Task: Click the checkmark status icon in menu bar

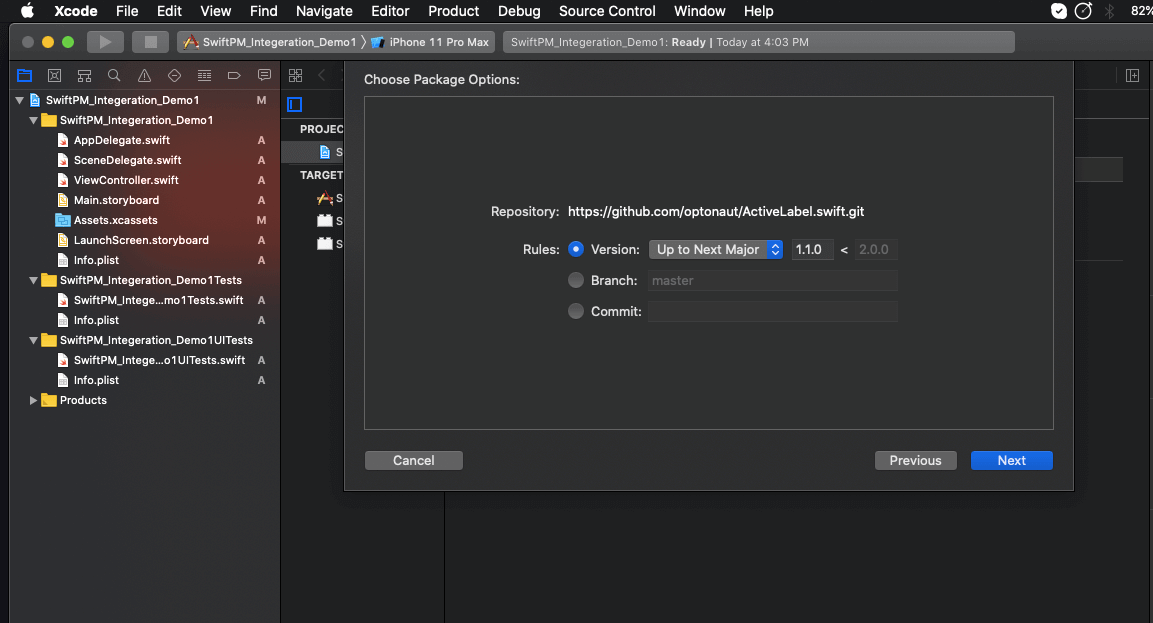Action: pyautogui.click(x=1059, y=11)
